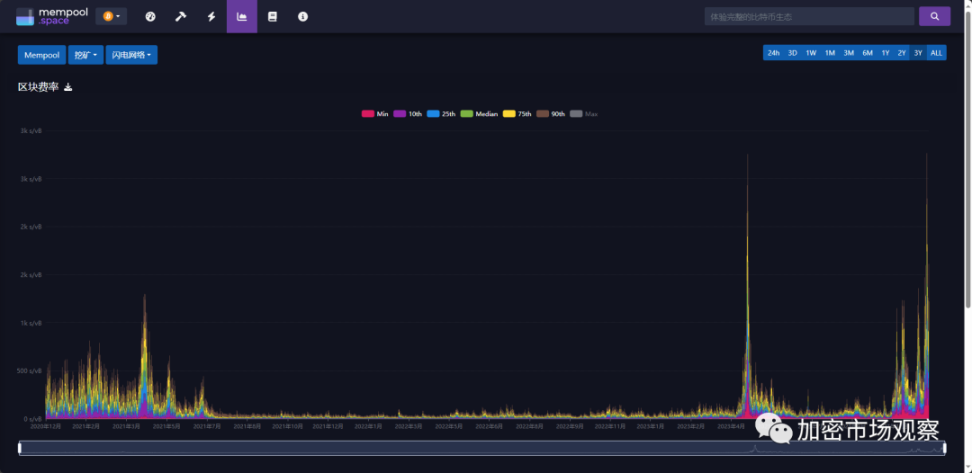The width and height of the screenshot is (972, 473).
Task: Expand the 闪电网络 dropdown menu
Action: [x=131, y=55]
